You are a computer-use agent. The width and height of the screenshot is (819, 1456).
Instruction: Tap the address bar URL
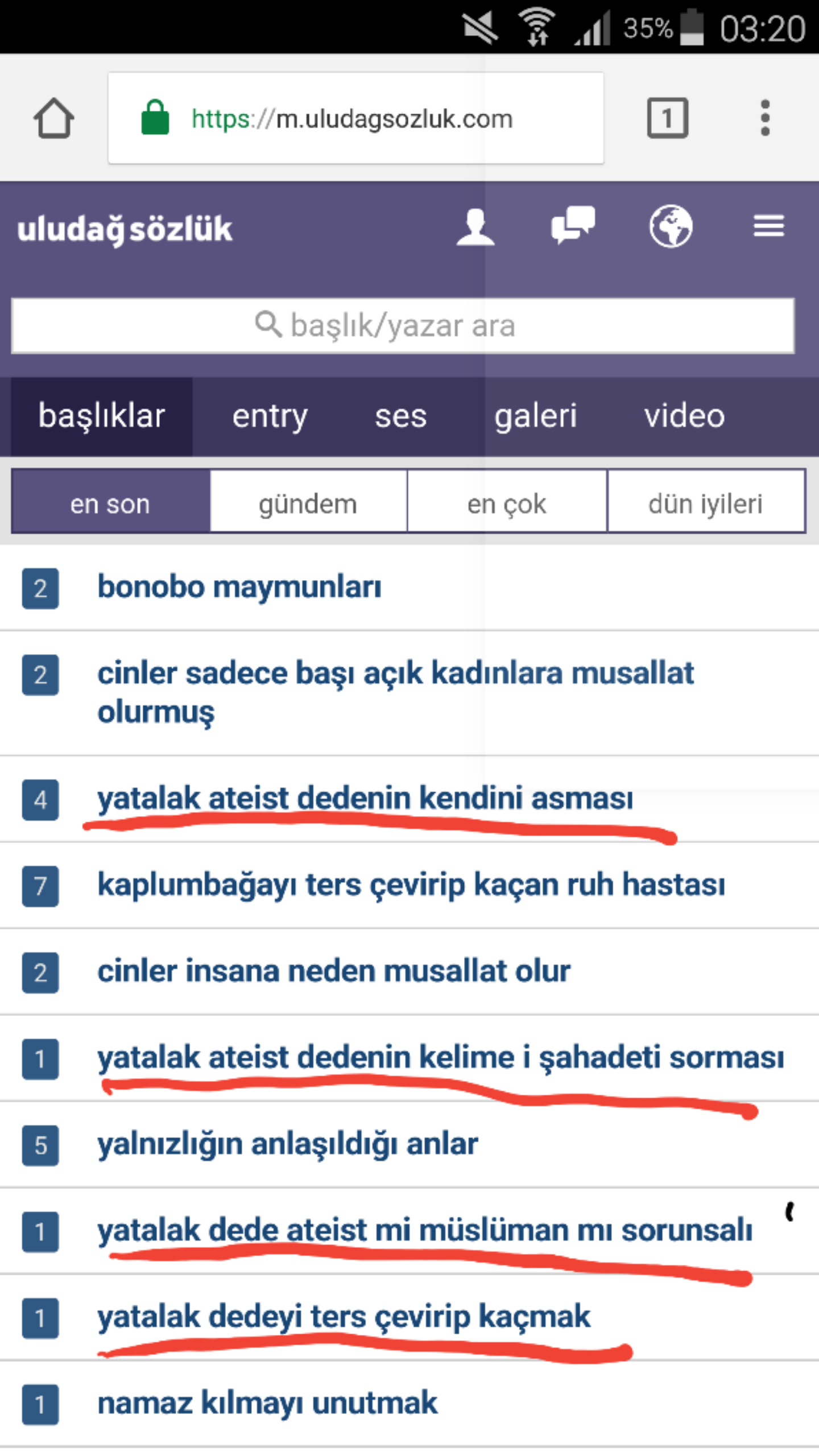353,119
